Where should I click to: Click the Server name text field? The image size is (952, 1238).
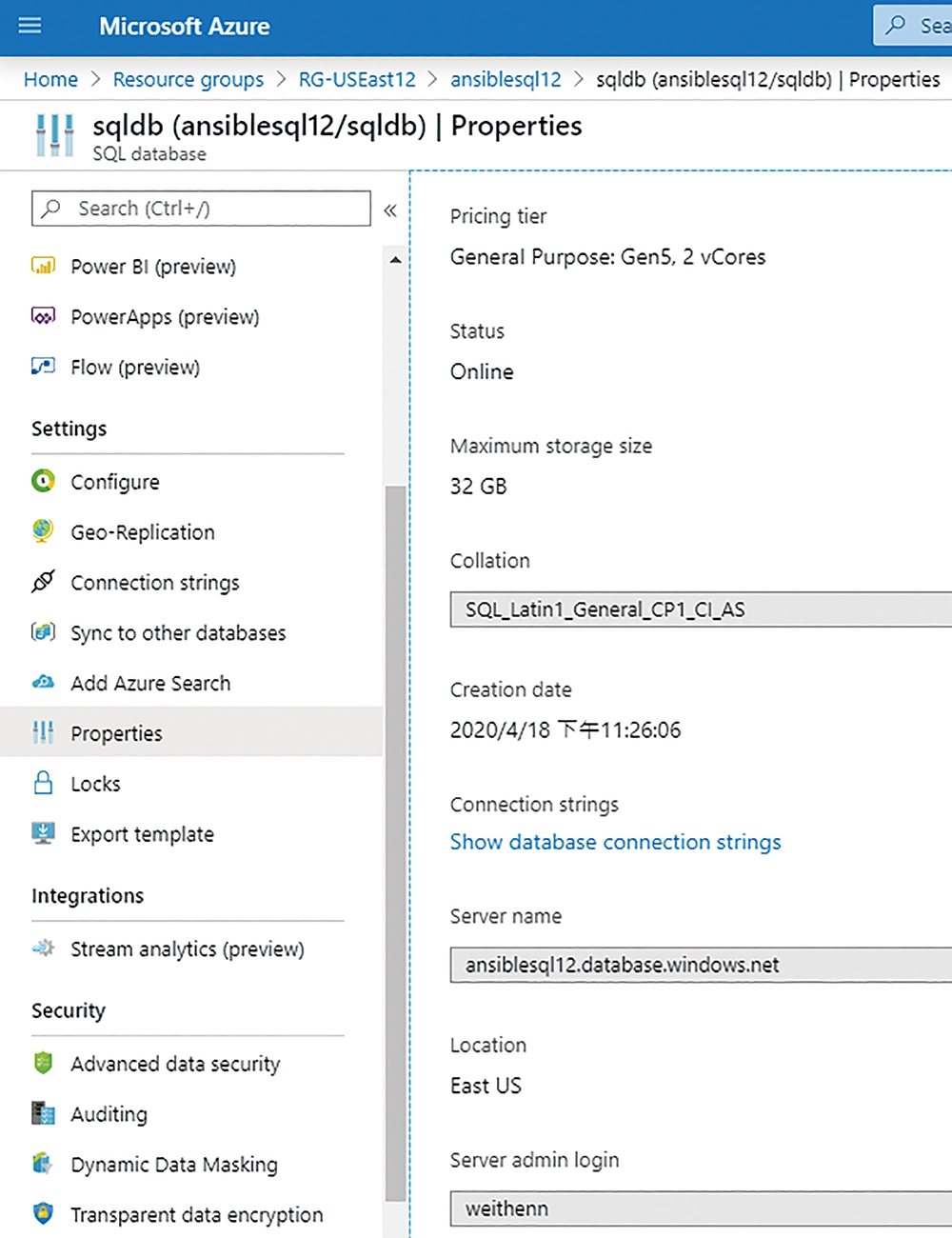pyautogui.click(x=701, y=965)
